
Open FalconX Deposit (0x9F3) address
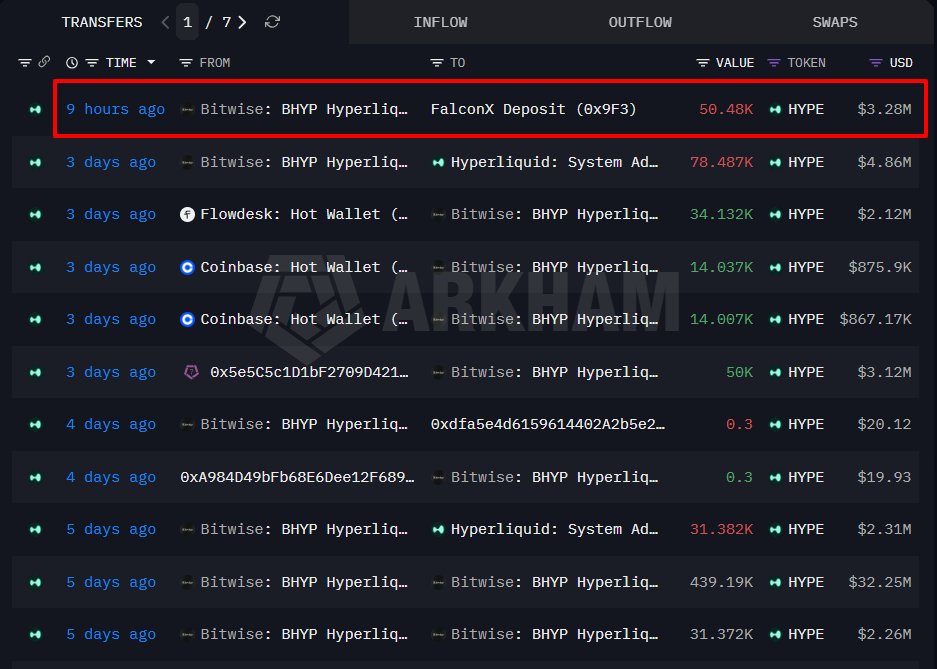[x=533, y=109]
